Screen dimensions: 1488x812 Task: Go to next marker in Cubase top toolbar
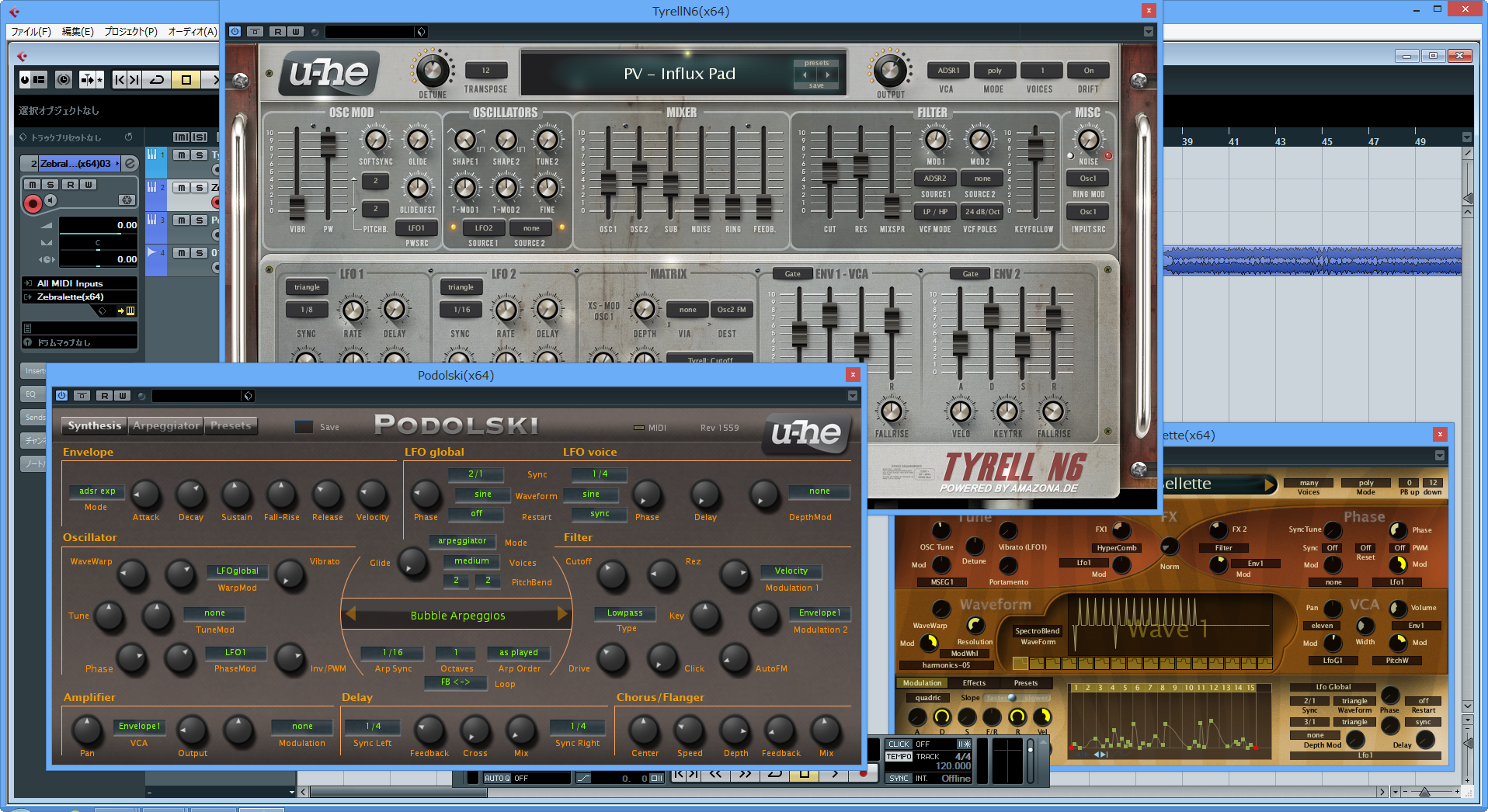pos(134,79)
